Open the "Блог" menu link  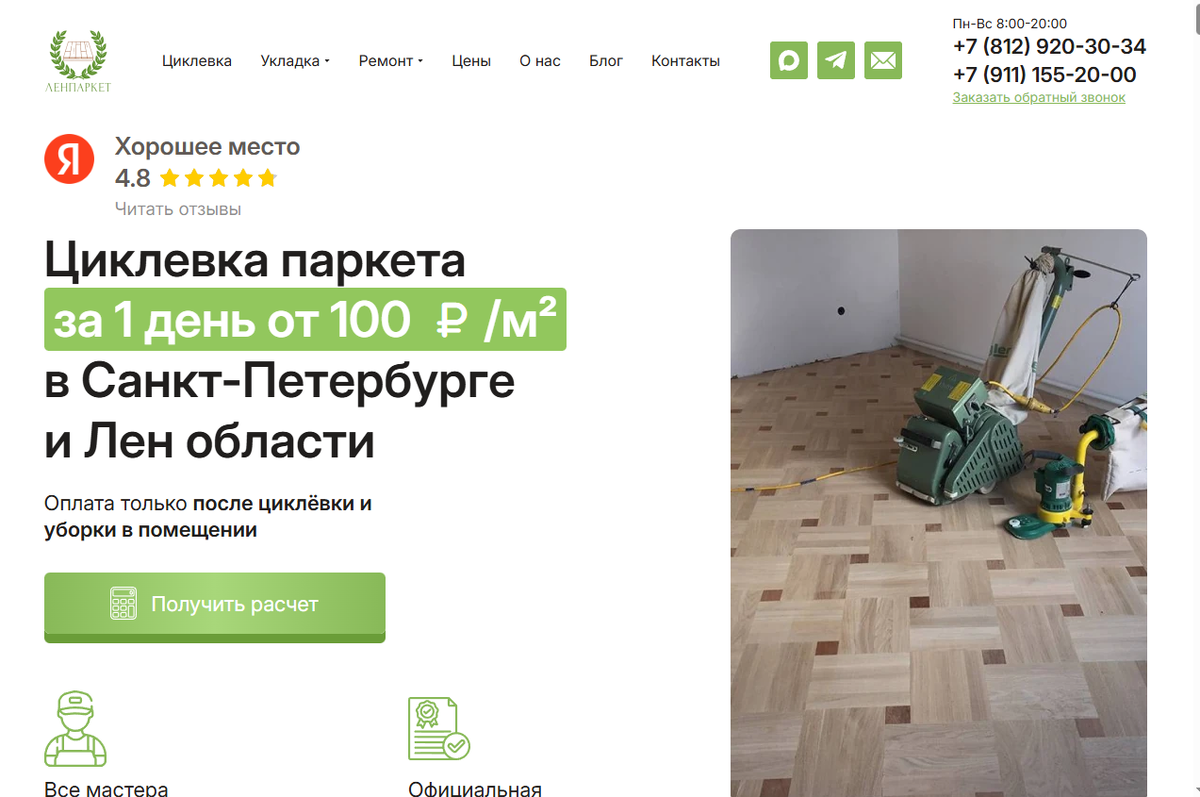[606, 61]
